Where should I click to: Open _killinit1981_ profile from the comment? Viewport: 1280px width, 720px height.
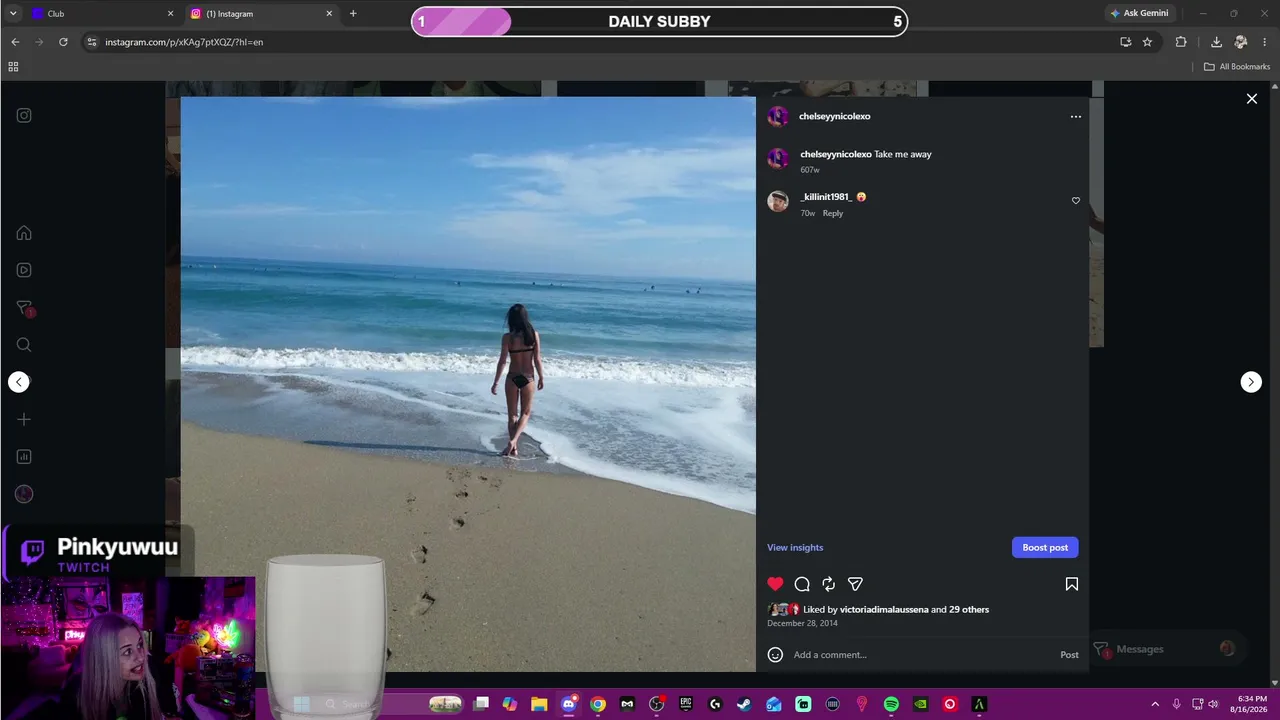pyautogui.click(x=826, y=197)
